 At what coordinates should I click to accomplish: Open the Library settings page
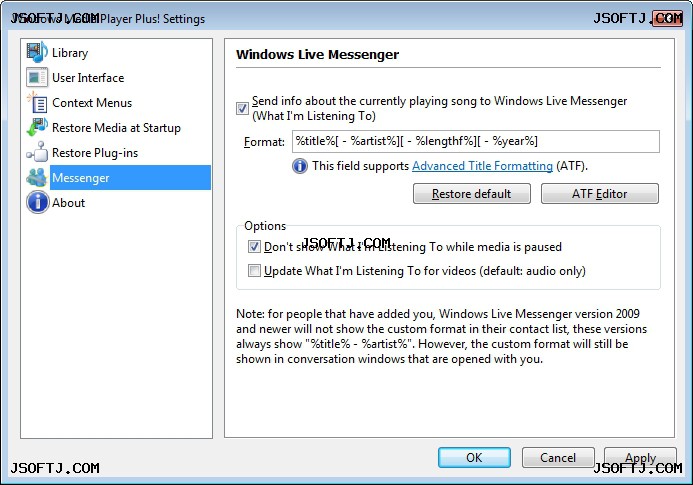click(x=70, y=53)
